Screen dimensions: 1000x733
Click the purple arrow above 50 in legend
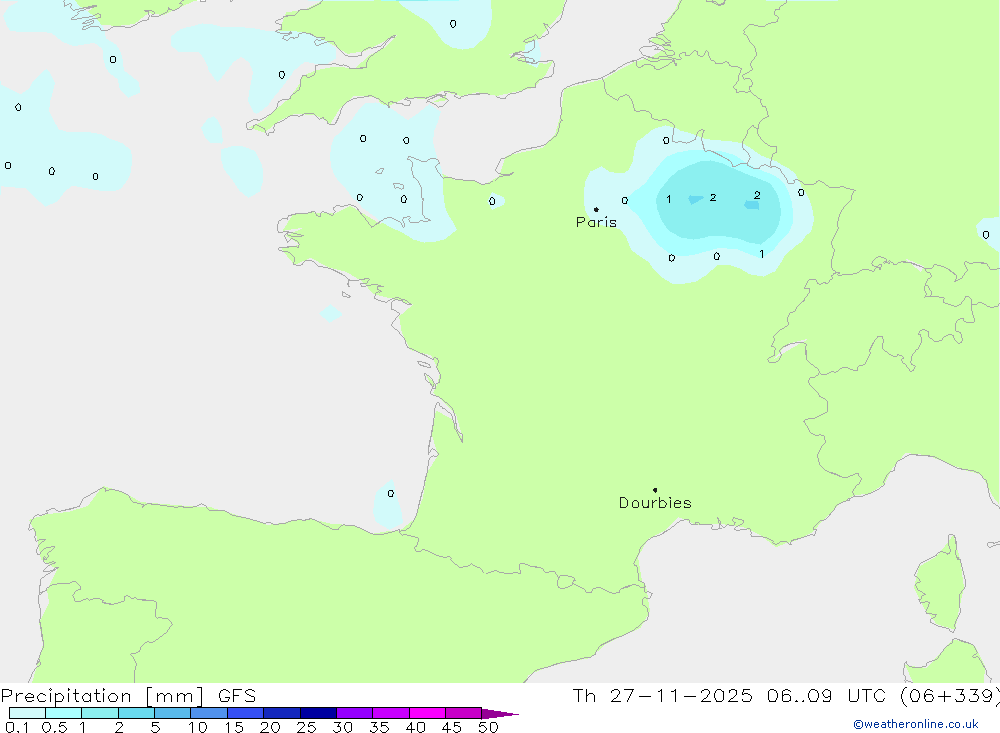click(499, 714)
